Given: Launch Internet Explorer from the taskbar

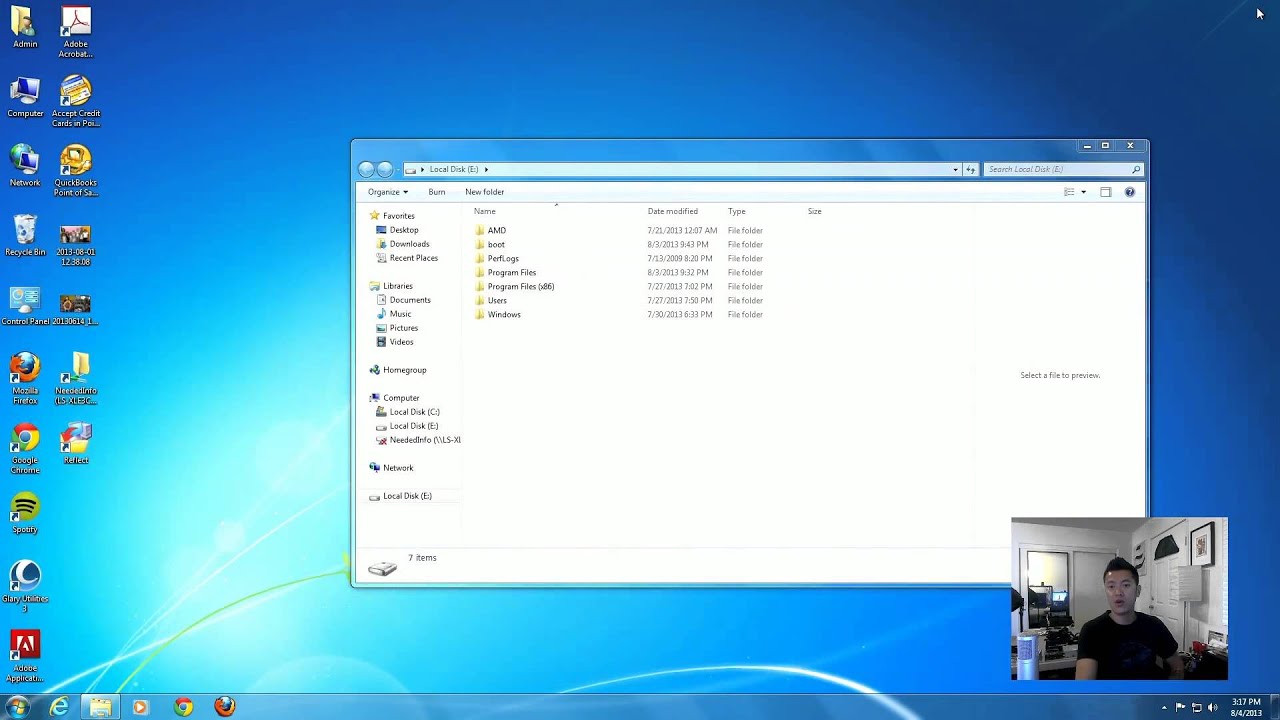Looking at the screenshot, I should tap(60, 707).
